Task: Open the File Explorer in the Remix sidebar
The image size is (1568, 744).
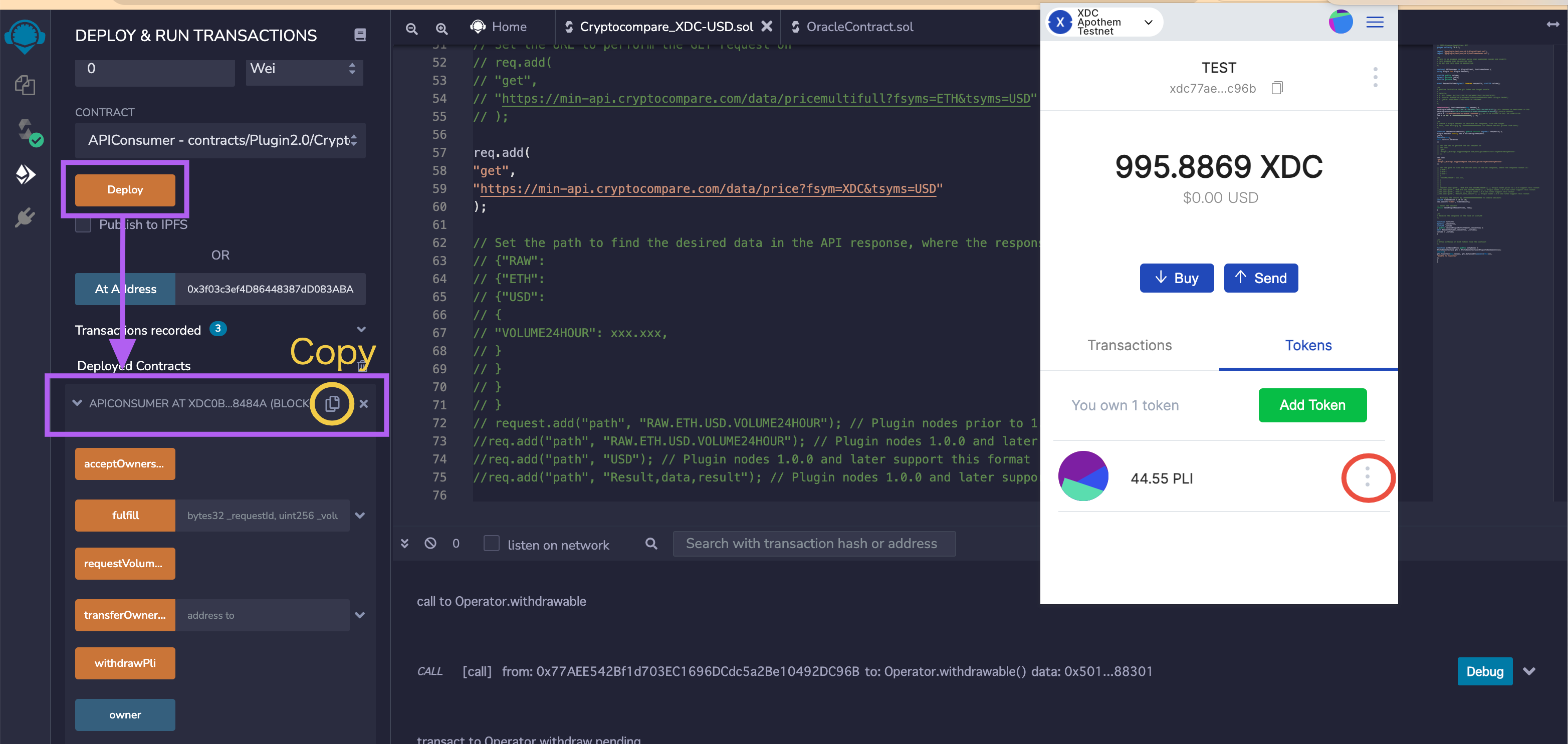Action: [x=25, y=85]
